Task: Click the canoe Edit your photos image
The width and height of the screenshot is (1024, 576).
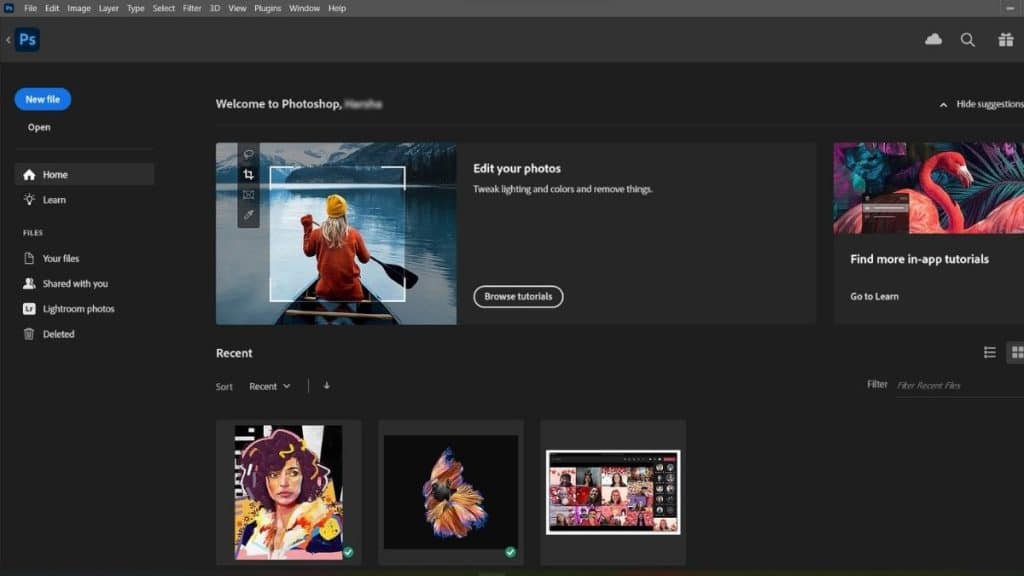Action: (336, 234)
